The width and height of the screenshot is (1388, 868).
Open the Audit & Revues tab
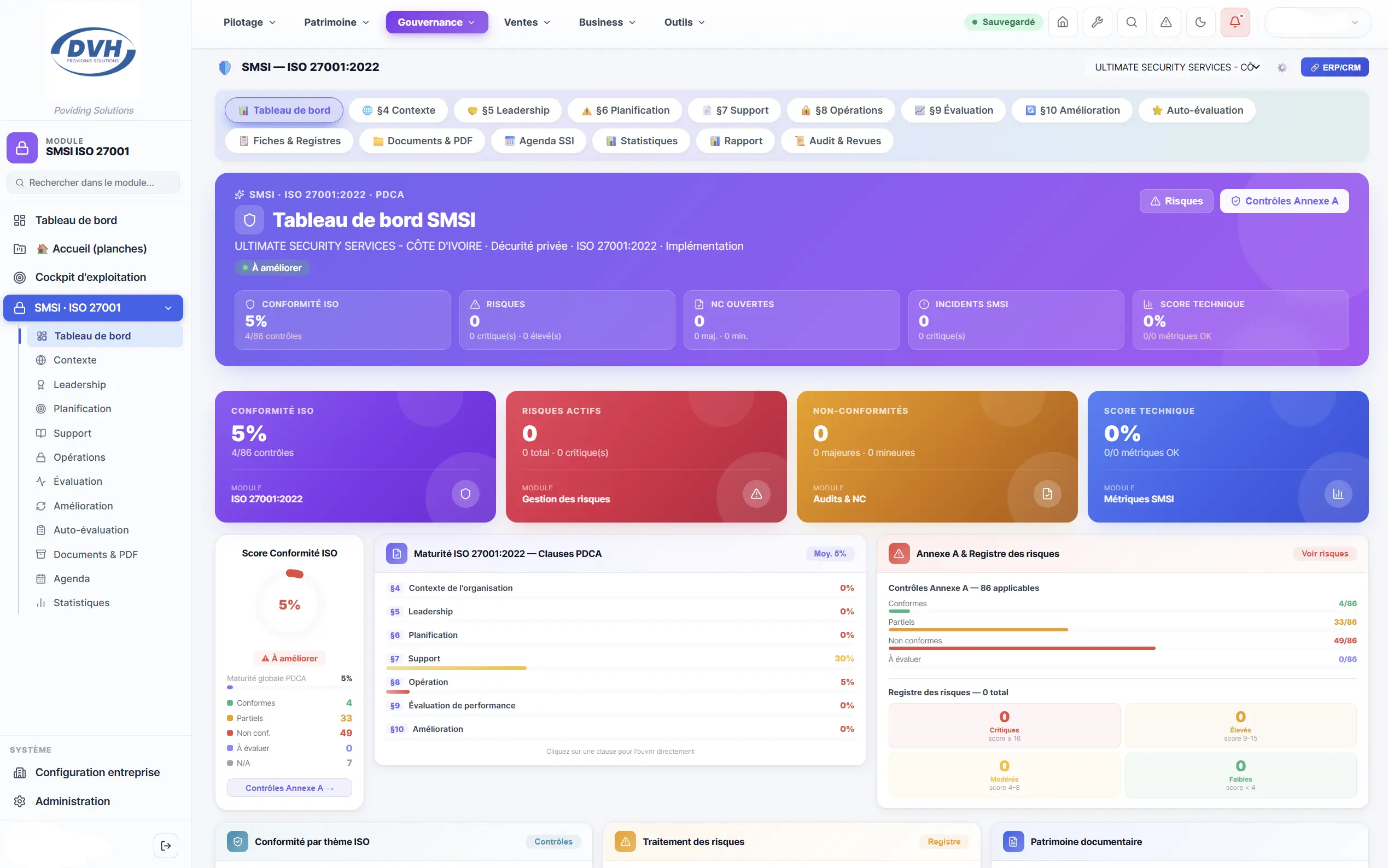[837, 140]
